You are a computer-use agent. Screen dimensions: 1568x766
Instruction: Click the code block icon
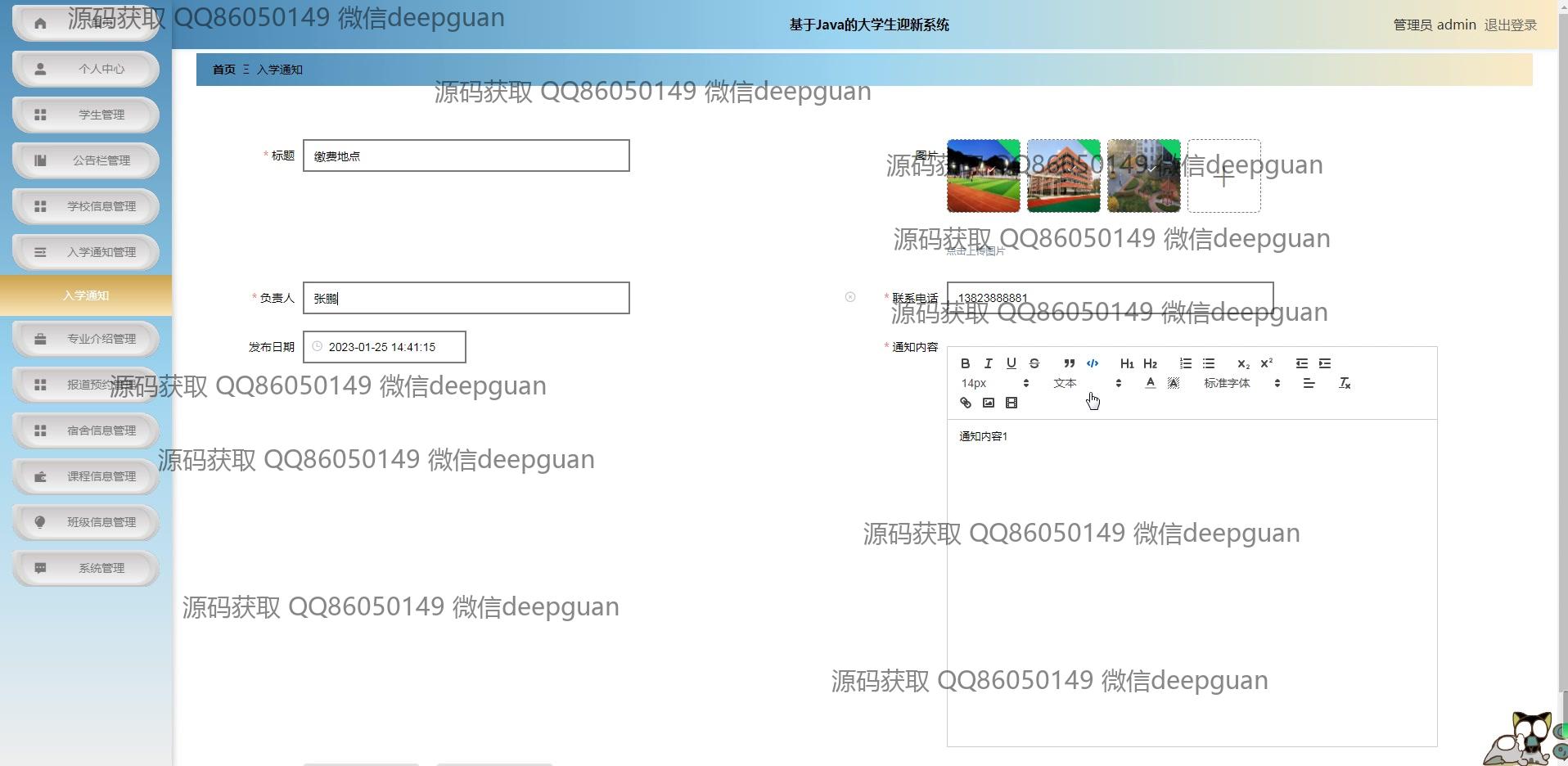(x=1092, y=363)
